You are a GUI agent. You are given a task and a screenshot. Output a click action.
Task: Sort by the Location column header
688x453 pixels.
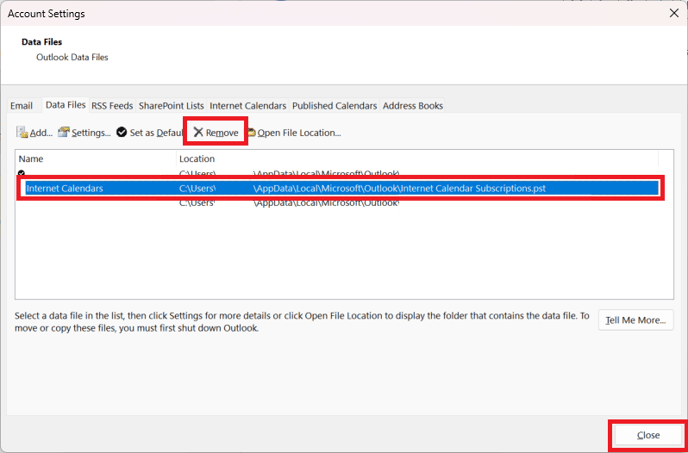click(x=417, y=158)
